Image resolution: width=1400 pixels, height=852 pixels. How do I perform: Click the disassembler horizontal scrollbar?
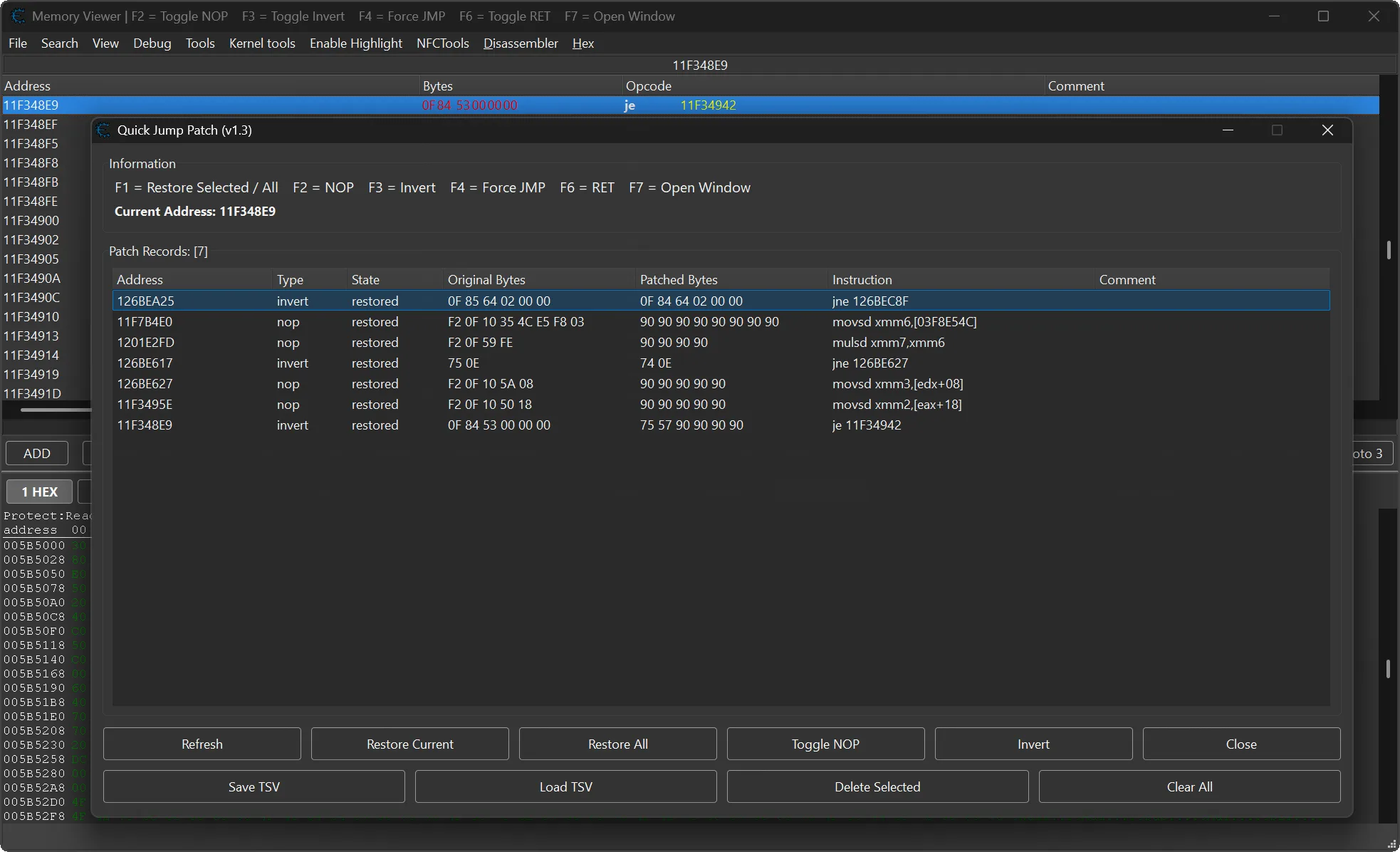tap(56, 410)
